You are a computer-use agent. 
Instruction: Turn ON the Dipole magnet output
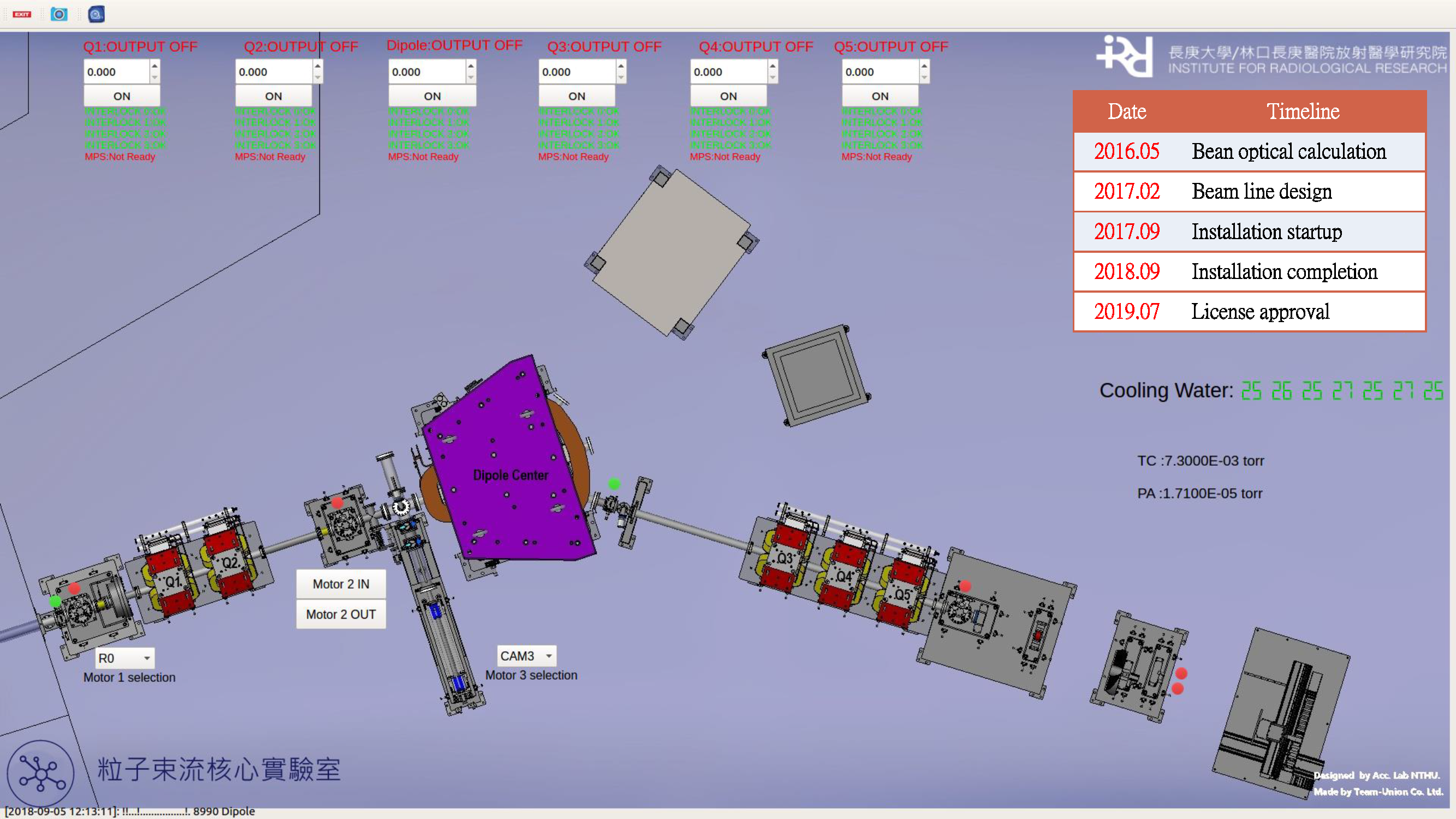point(432,96)
